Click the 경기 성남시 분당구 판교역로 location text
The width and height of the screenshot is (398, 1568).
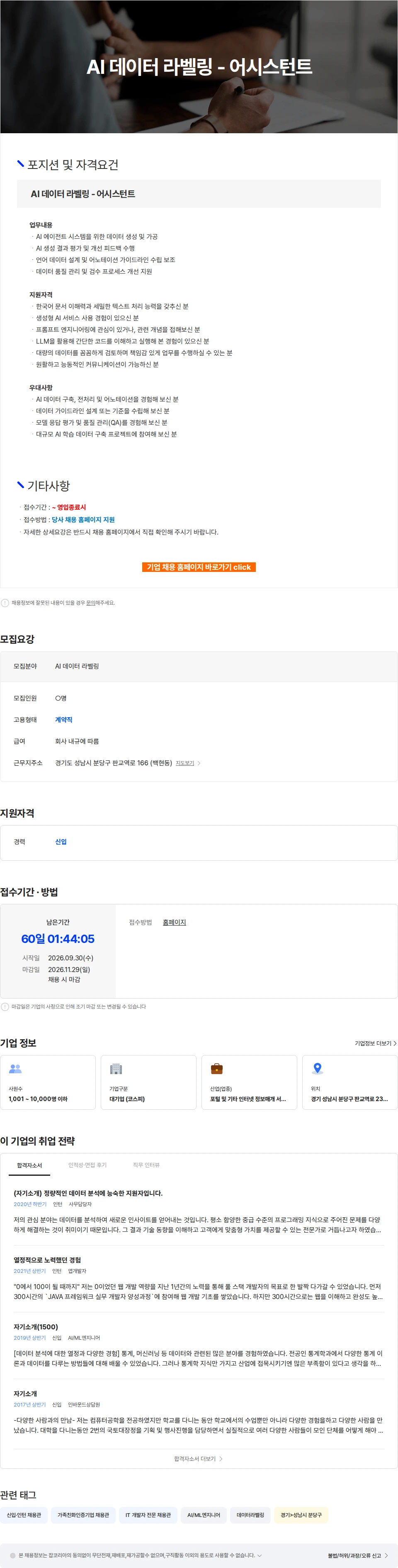click(x=349, y=1099)
